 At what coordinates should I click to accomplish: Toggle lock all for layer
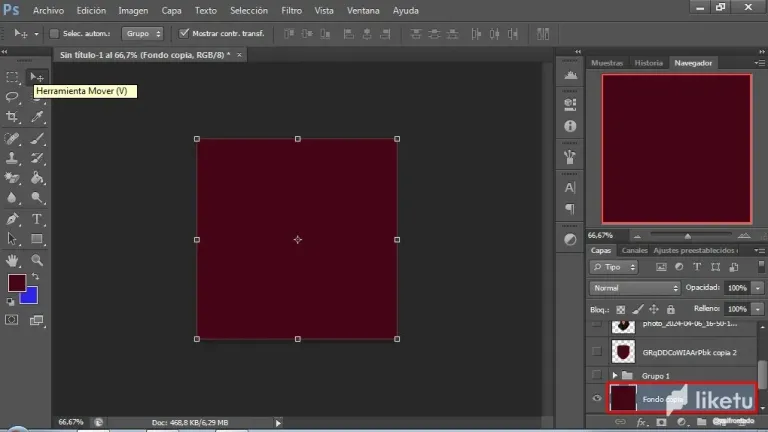click(671, 309)
